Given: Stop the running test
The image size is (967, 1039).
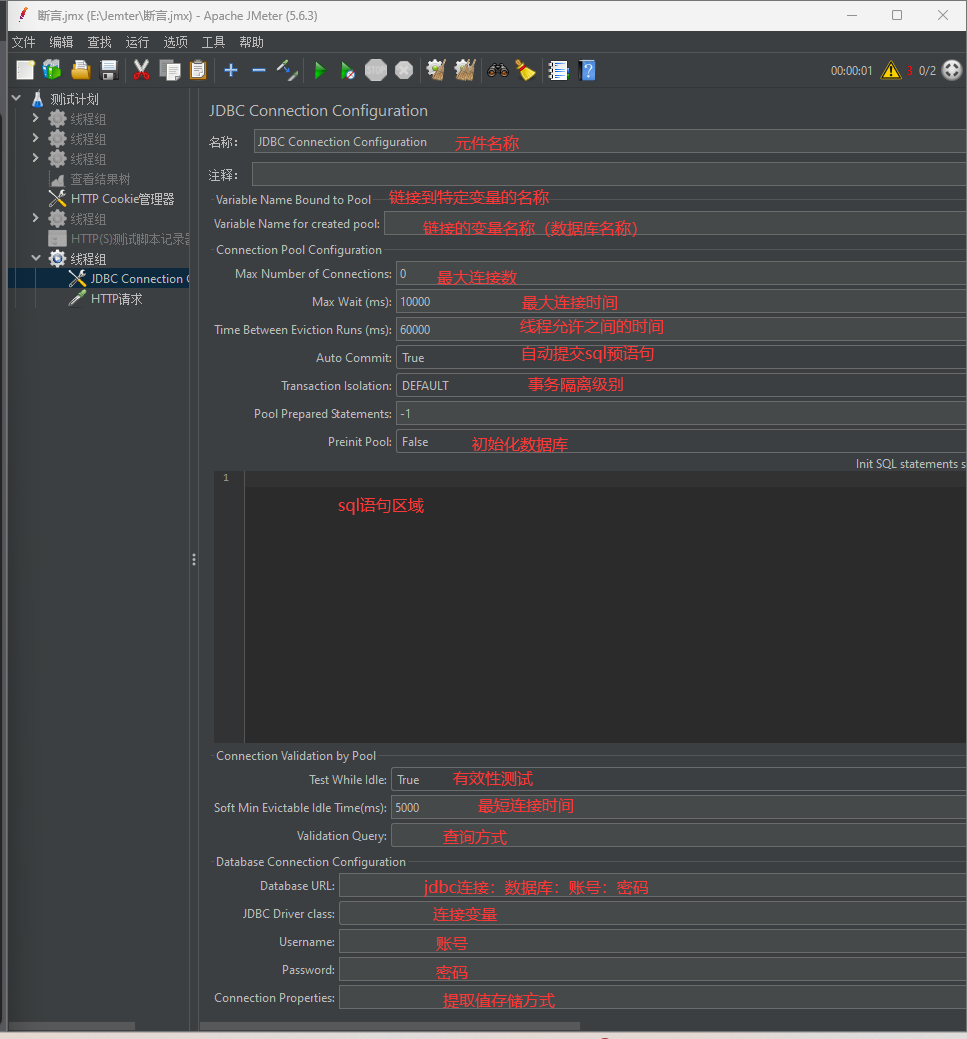Looking at the screenshot, I should (x=376, y=70).
